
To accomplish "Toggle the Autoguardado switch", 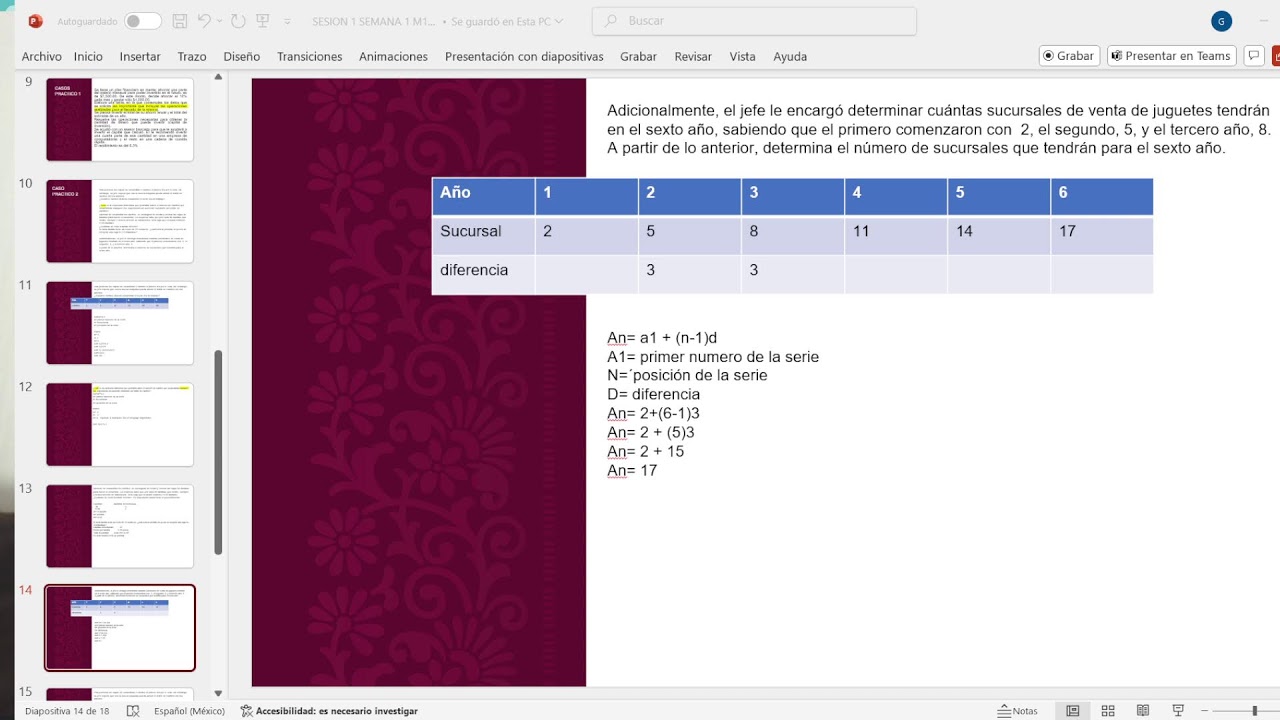I will pyautogui.click(x=143, y=21).
